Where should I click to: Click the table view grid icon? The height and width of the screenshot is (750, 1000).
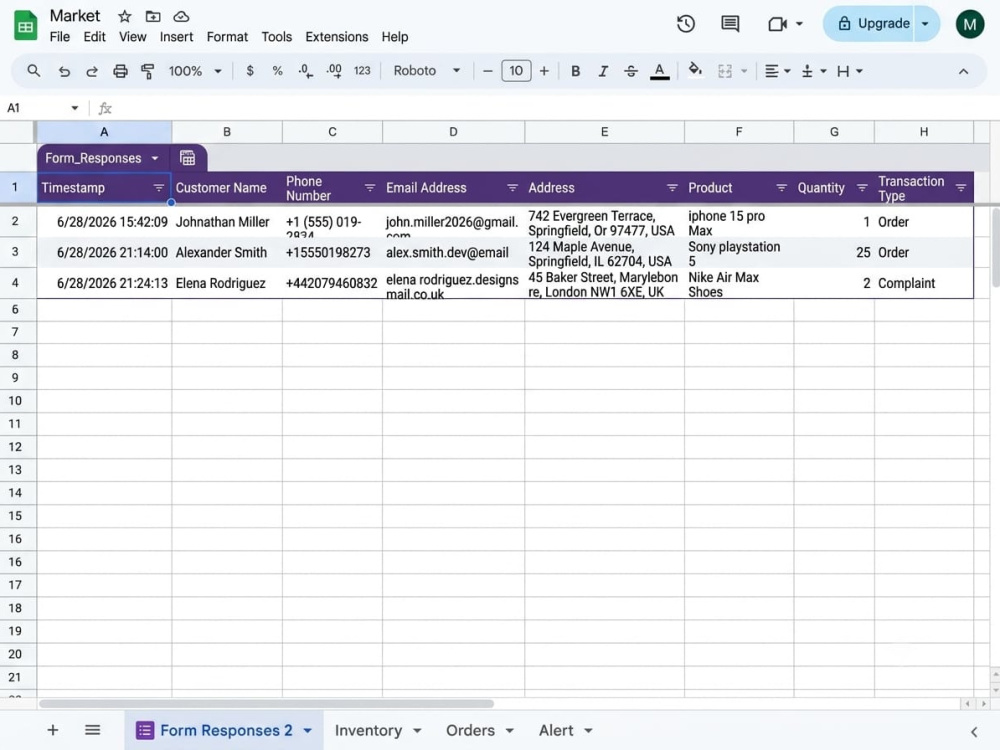188,158
